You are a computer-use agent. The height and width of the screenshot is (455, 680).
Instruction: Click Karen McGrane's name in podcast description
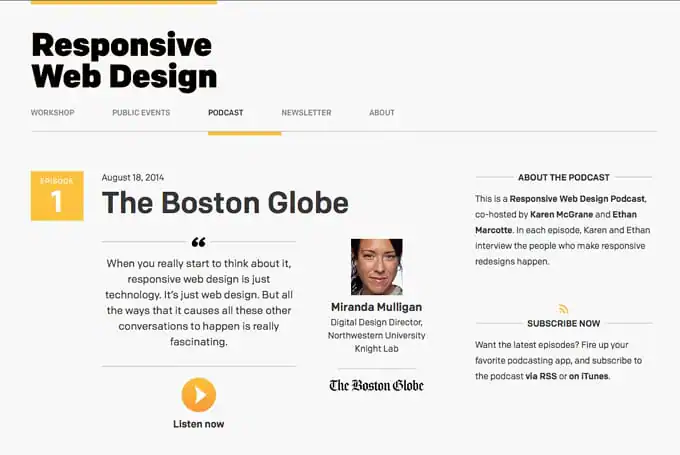point(561,214)
